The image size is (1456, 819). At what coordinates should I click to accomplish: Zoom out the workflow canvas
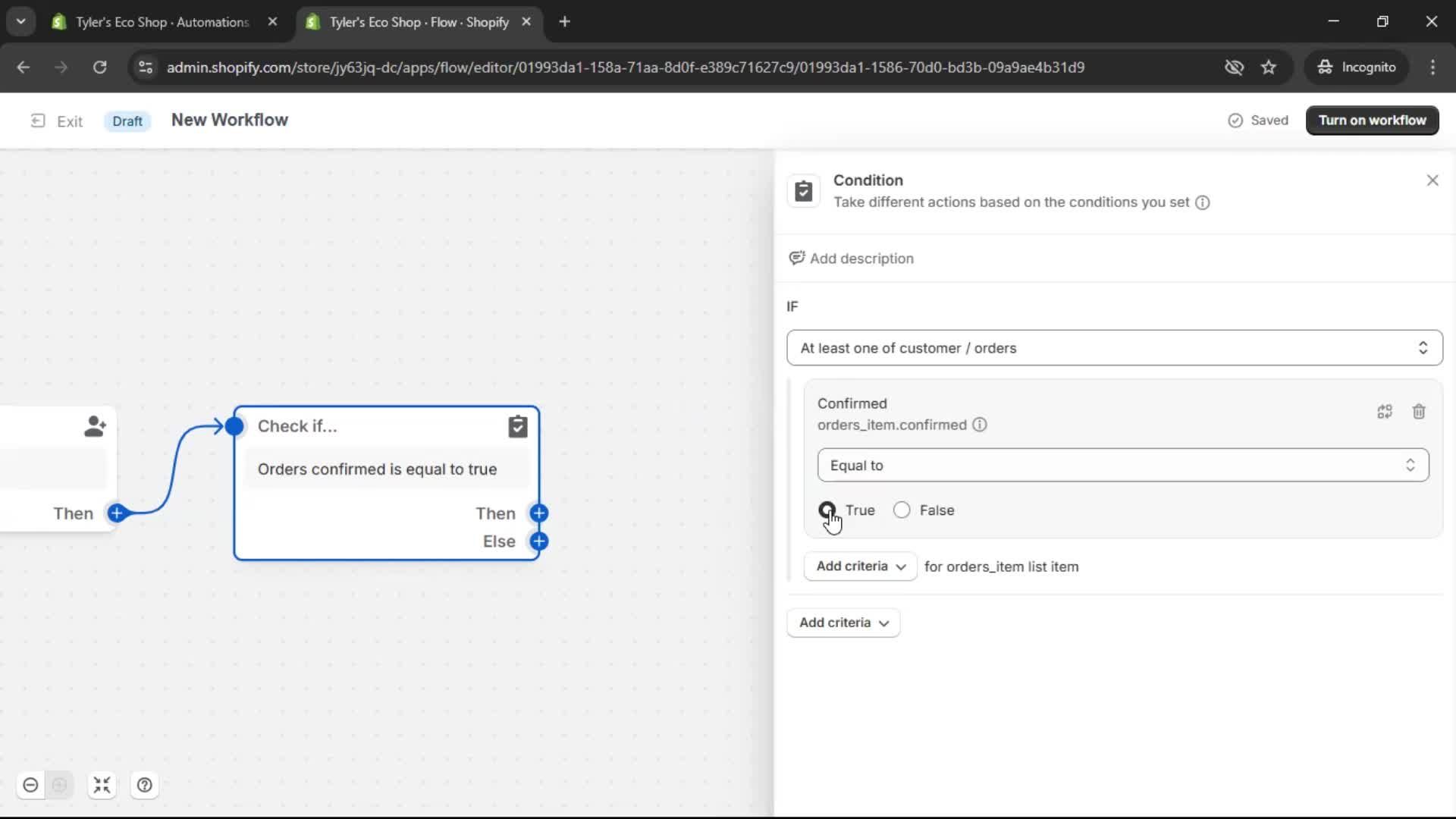pyautogui.click(x=30, y=785)
